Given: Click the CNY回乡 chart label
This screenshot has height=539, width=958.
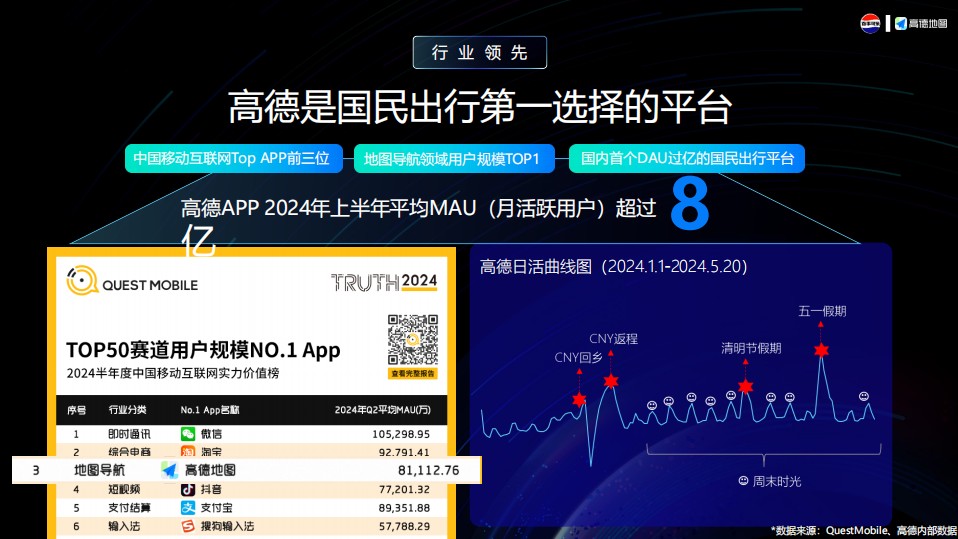Looking at the screenshot, I should pos(578,357).
